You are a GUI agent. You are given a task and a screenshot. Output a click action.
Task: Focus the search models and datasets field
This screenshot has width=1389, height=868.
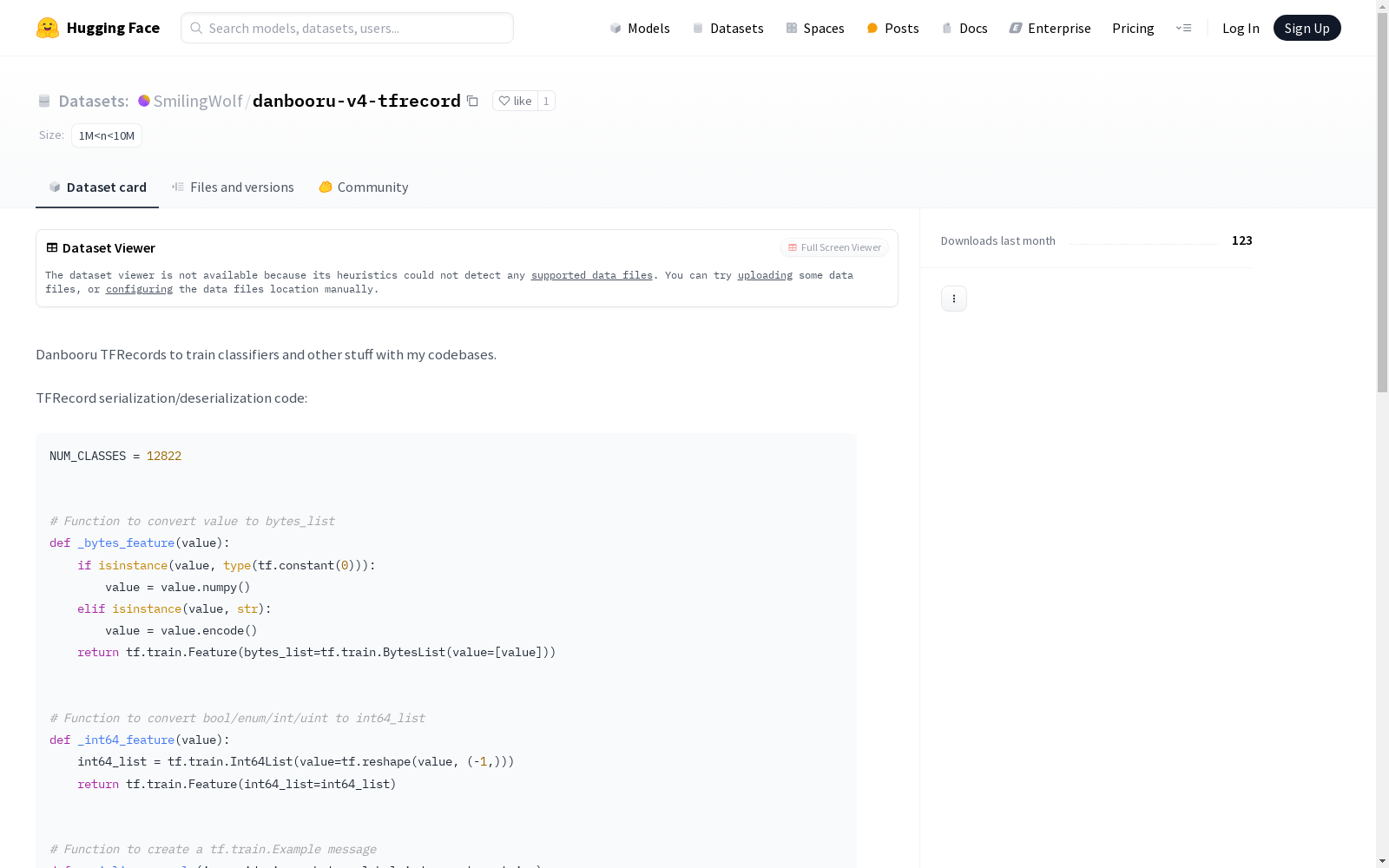[x=347, y=28]
